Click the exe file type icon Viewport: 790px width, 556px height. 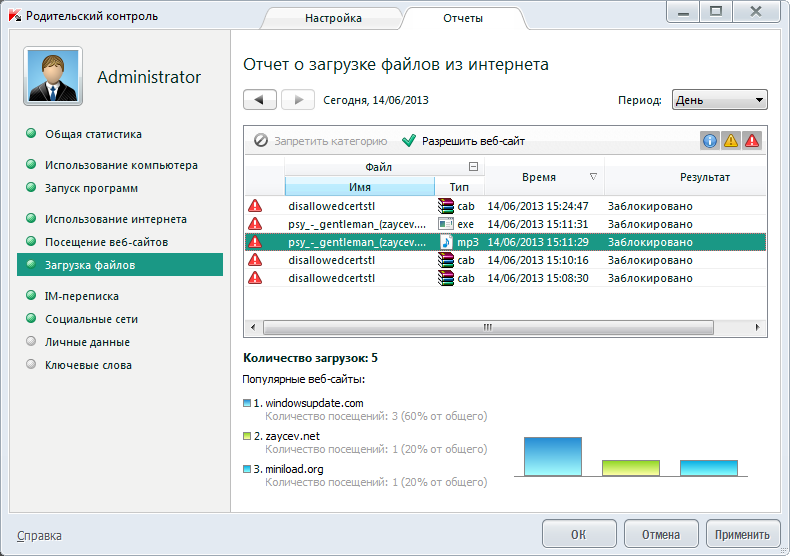(446, 224)
